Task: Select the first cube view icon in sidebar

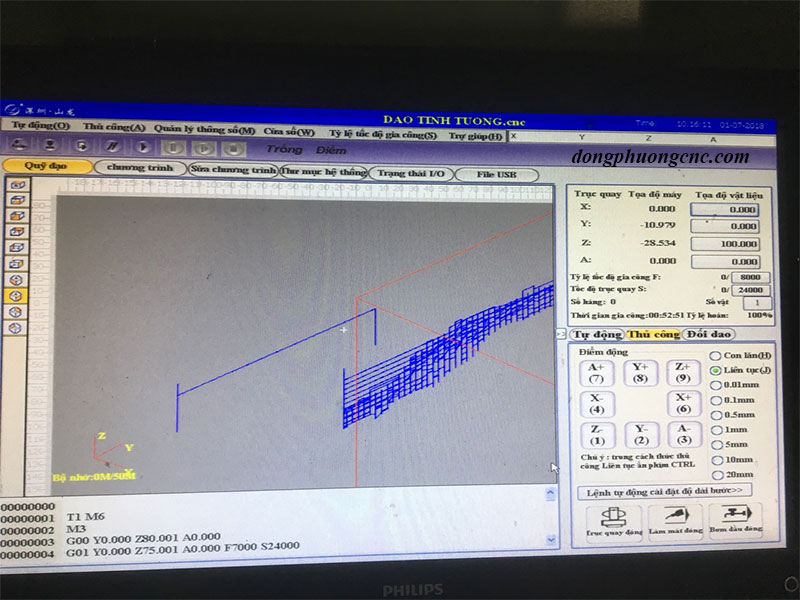Action: pos(17,185)
